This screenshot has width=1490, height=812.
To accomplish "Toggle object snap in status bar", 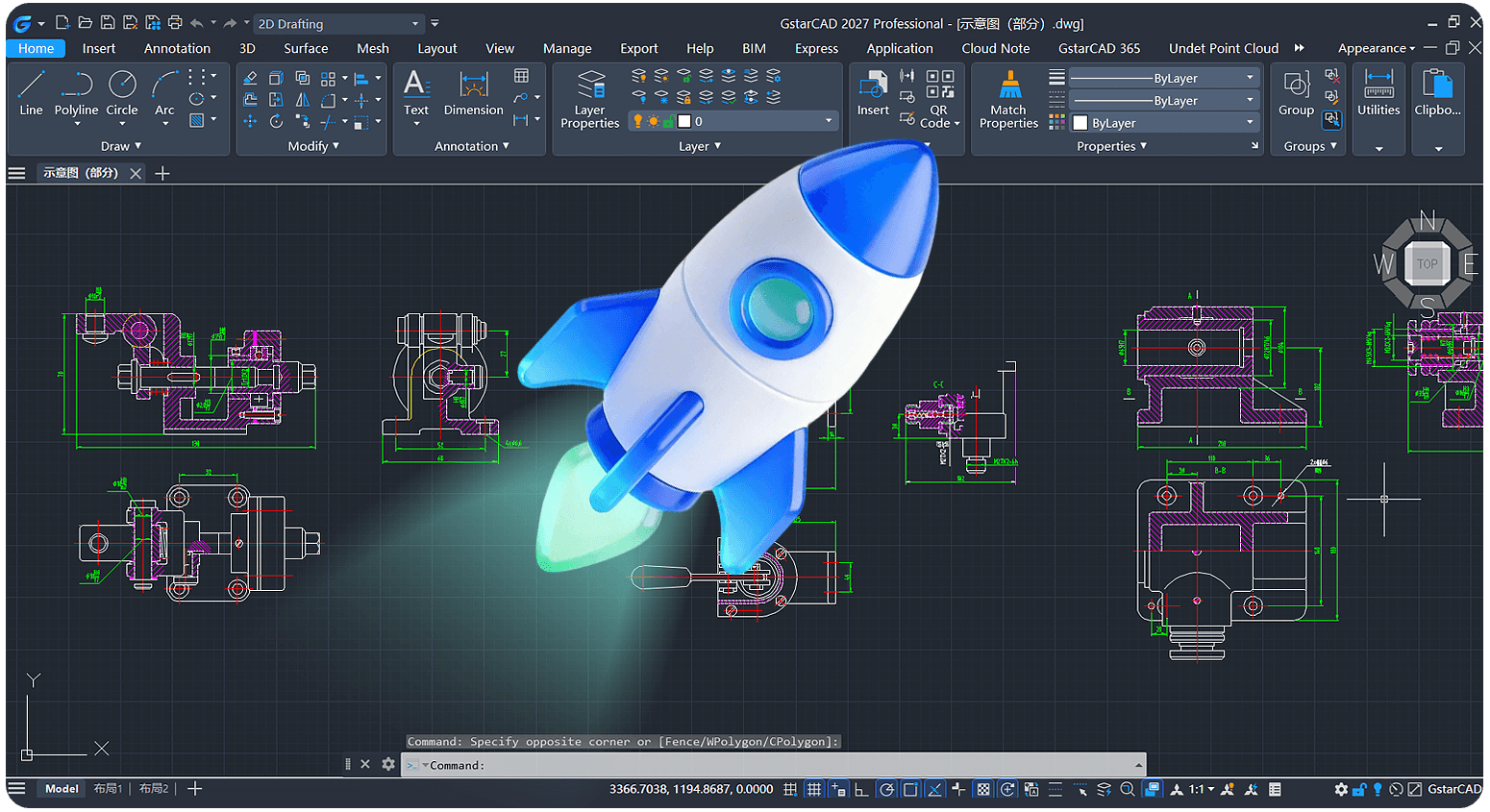I will click(x=910, y=789).
